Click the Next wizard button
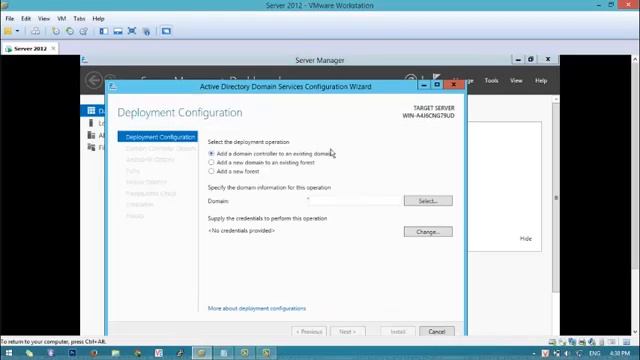 coord(348,331)
